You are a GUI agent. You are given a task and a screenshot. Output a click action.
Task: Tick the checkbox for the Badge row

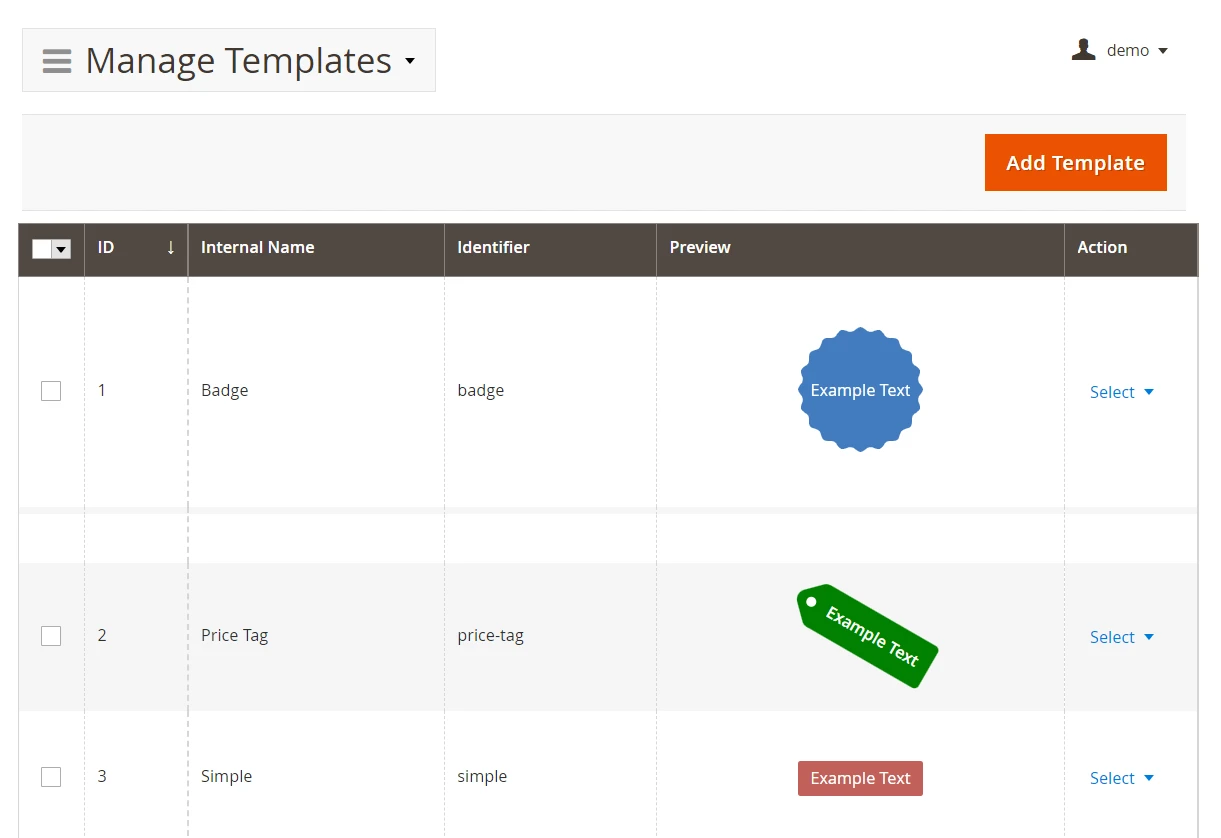click(x=51, y=391)
